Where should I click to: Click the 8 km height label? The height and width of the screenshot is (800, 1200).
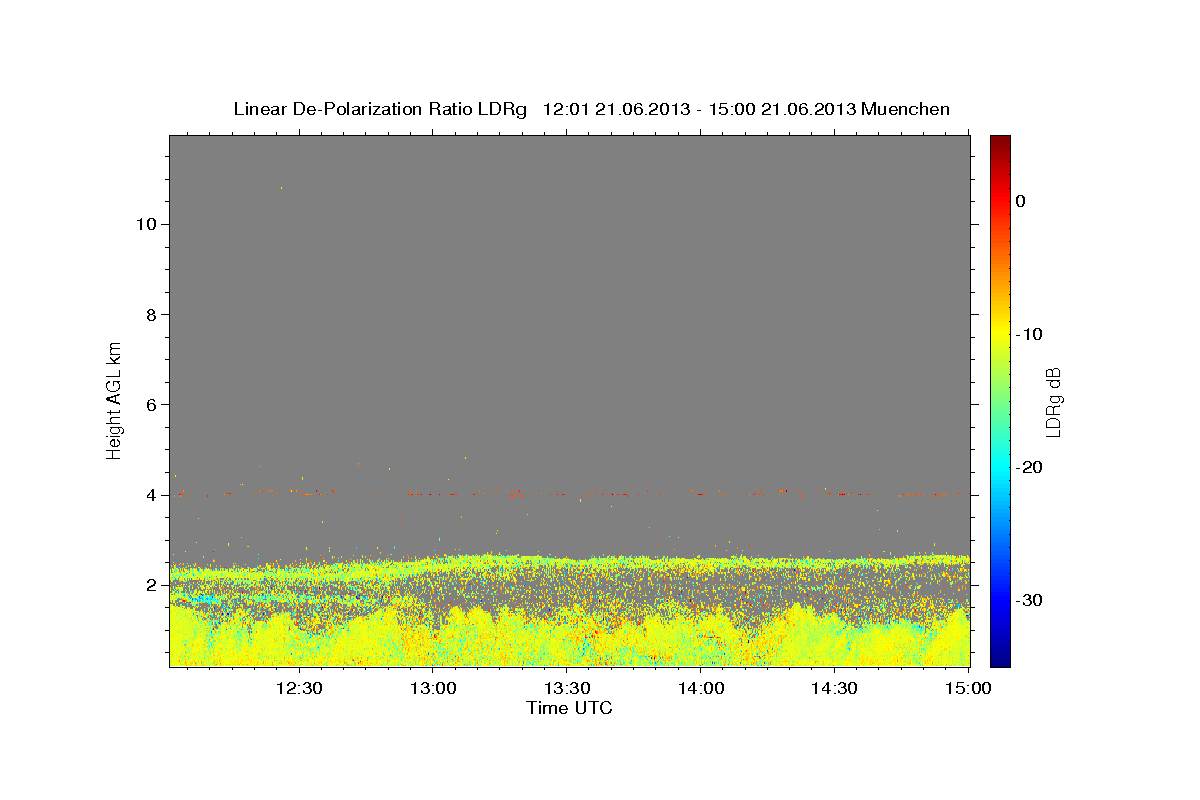[x=150, y=314]
